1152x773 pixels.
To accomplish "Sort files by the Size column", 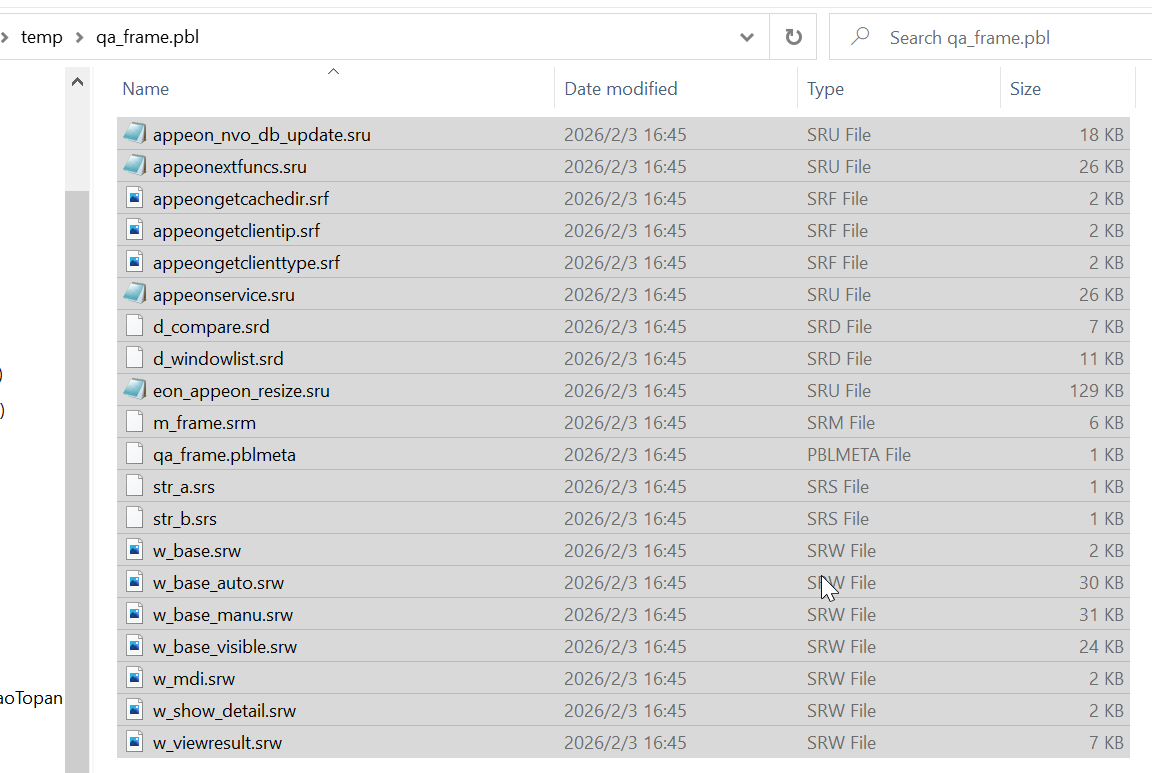I will tap(1025, 88).
